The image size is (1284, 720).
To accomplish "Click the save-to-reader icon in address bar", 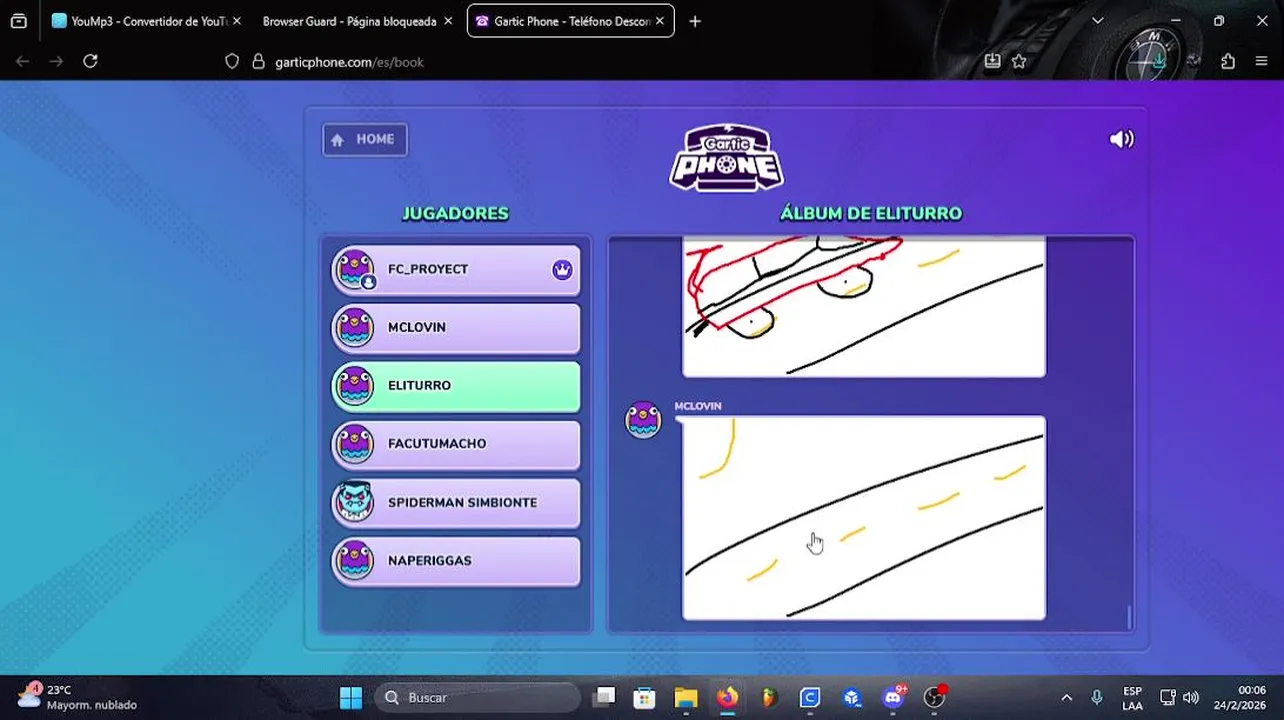I will [x=992, y=62].
